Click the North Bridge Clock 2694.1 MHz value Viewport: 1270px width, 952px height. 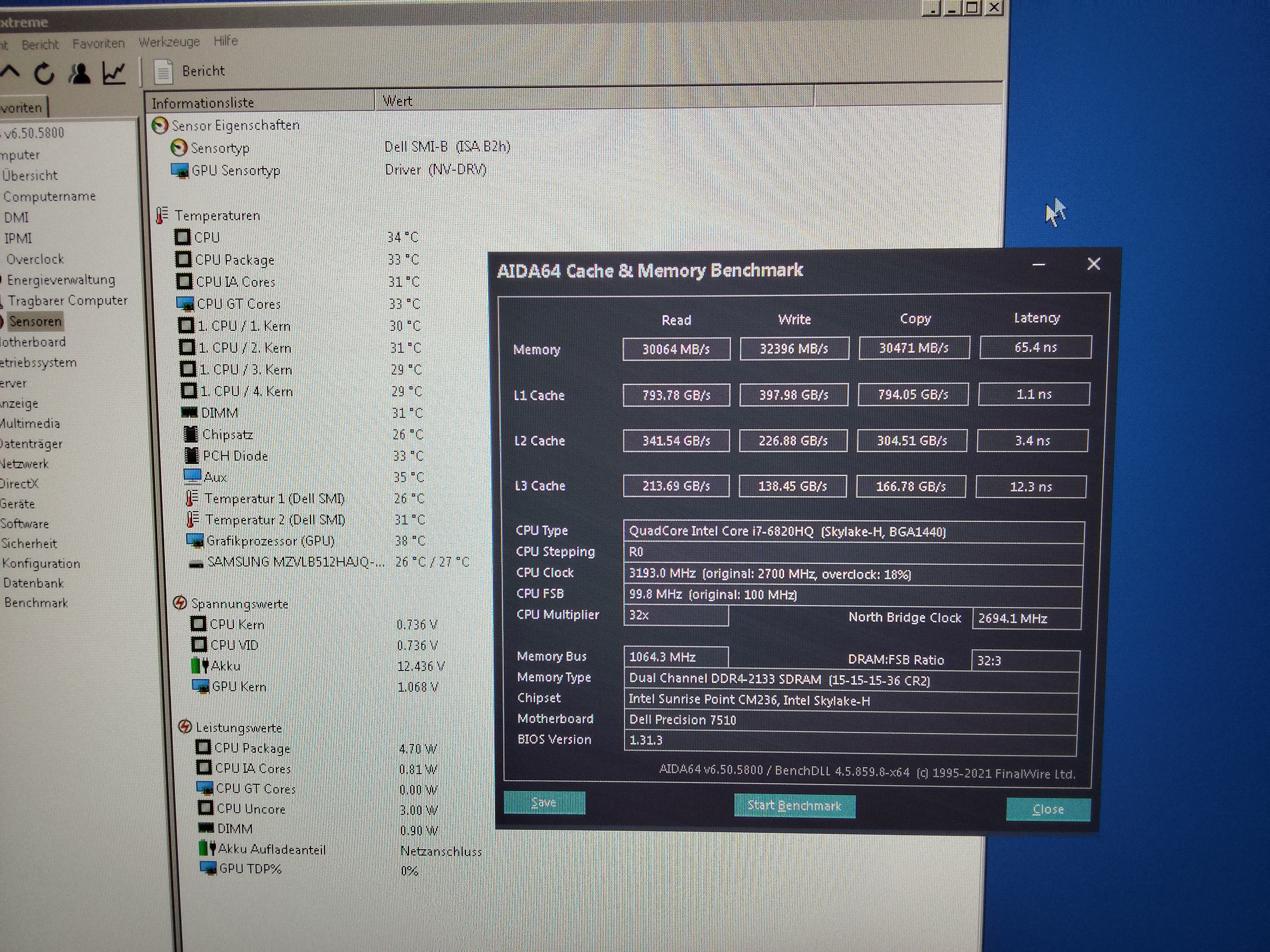click(1026, 619)
